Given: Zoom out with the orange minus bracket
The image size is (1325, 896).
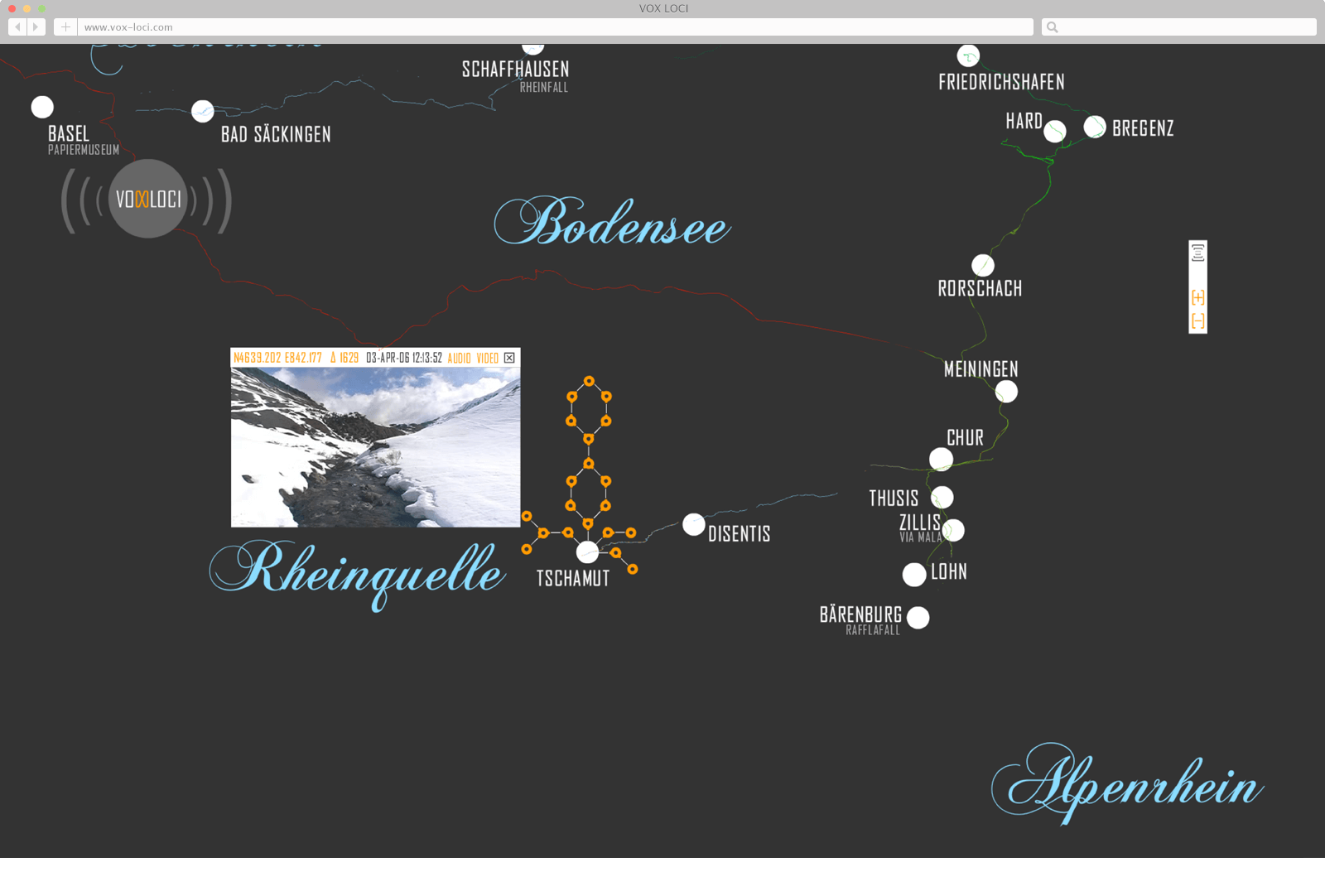Looking at the screenshot, I should click(1197, 320).
